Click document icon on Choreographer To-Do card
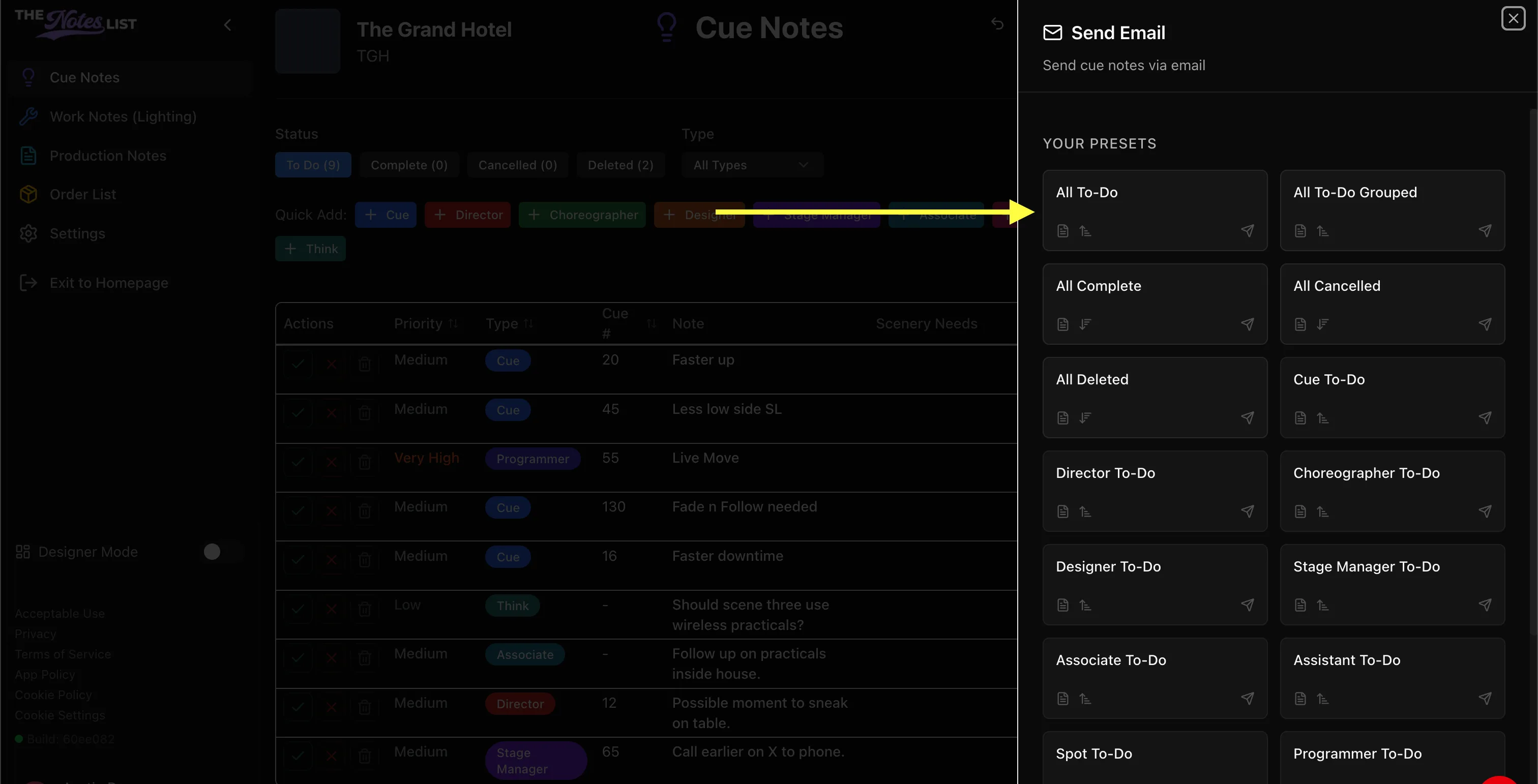Viewport: 1538px width, 784px height. pyautogui.click(x=1300, y=512)
